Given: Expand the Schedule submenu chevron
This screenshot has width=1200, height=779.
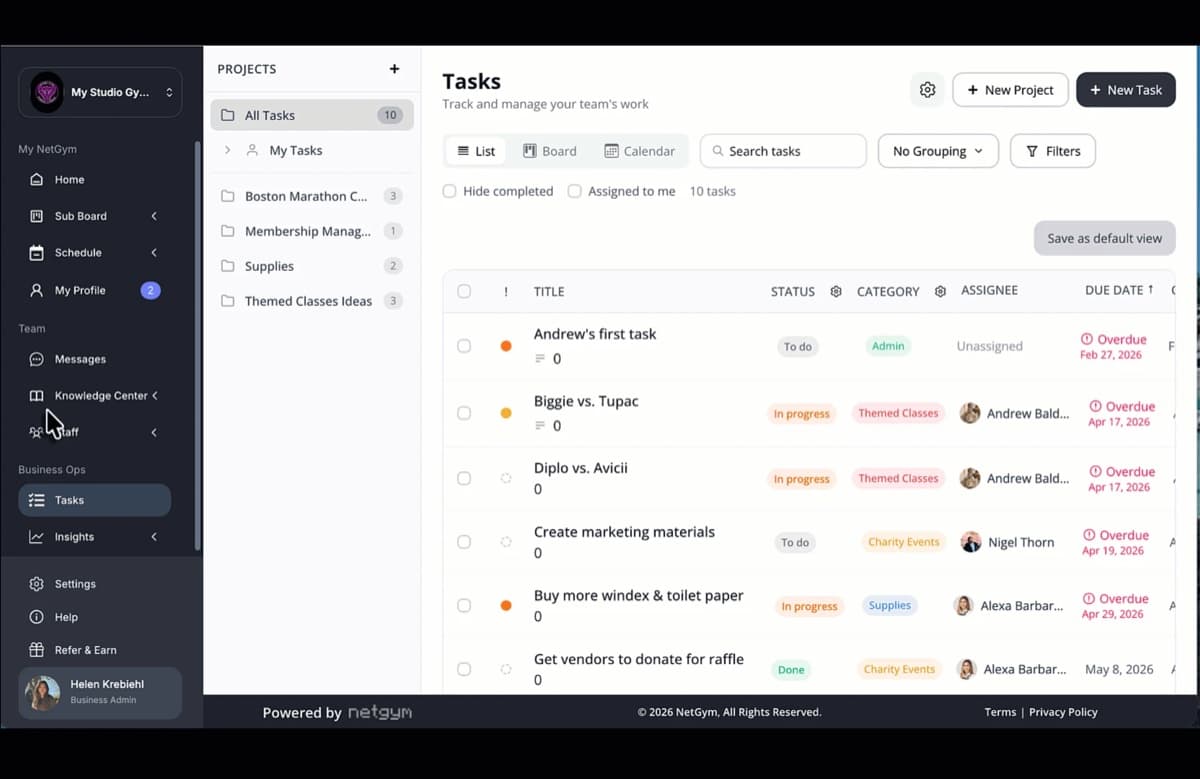Looking at the screenshot, I should pyautogui.click(x=154, y=253).
